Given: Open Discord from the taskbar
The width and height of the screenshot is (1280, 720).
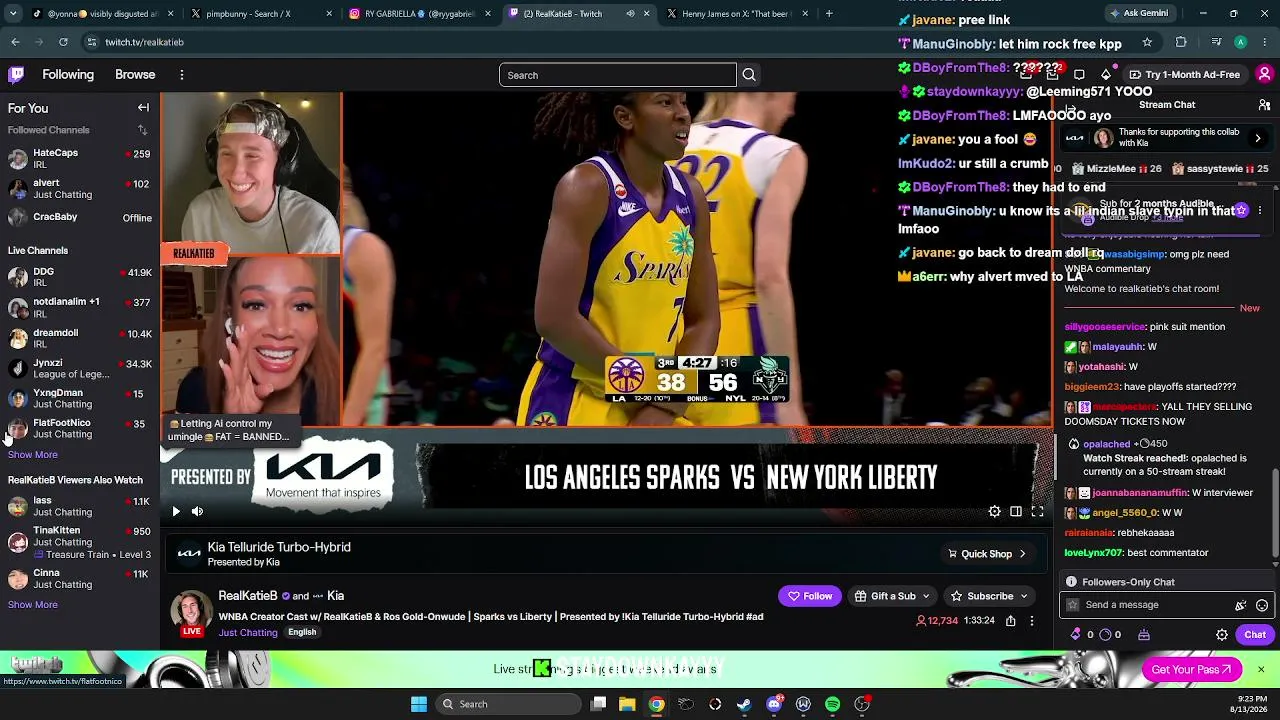Looking at the screenshot, I should tap(774, 704).
